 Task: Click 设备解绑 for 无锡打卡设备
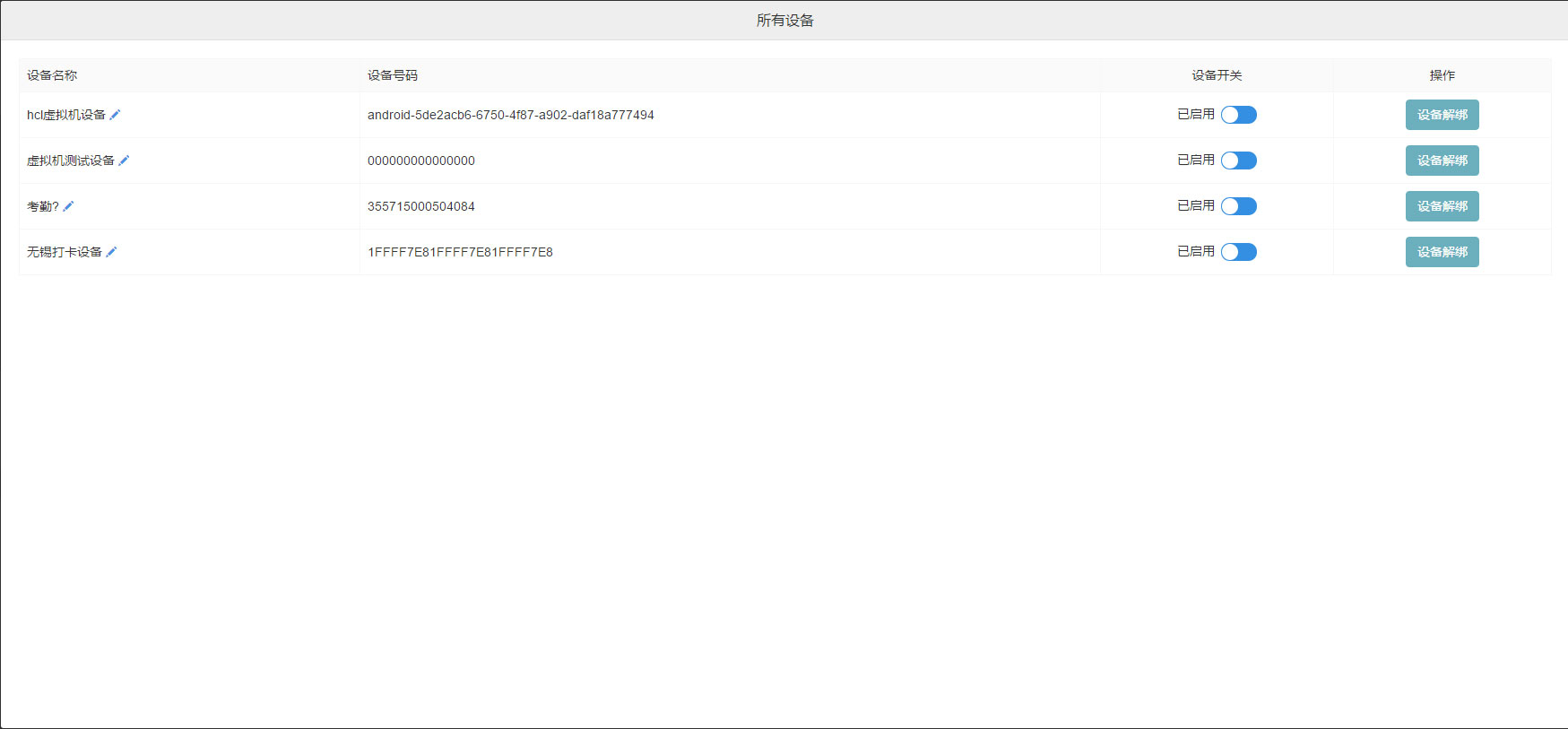(1442, 252)
